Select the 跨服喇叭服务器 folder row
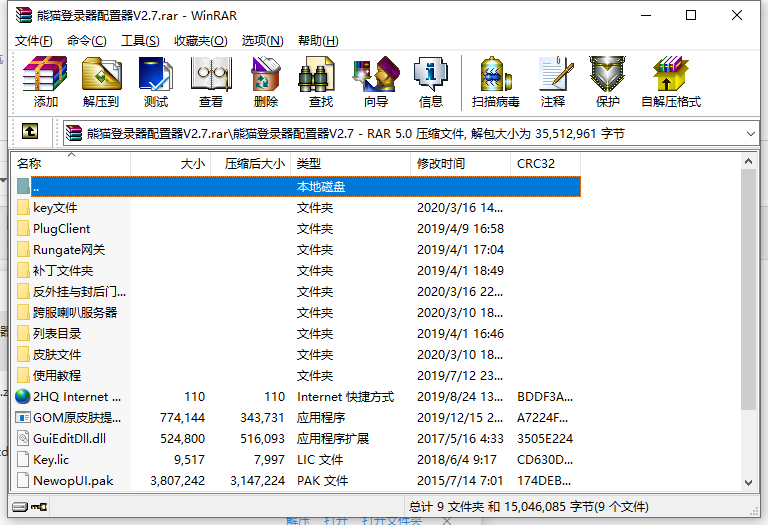The width and height of the screenshot is (768, 525). point(298,312)
